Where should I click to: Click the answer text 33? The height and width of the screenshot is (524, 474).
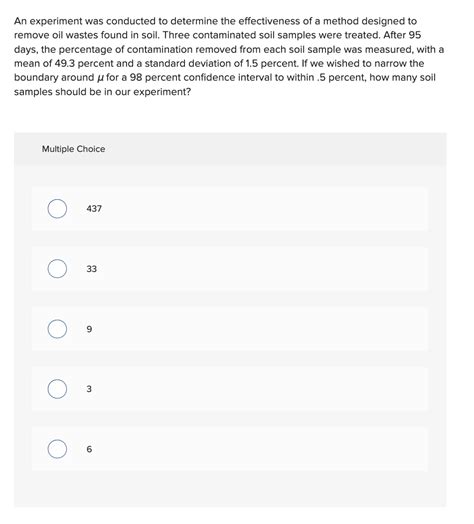[x=92, y=269]
